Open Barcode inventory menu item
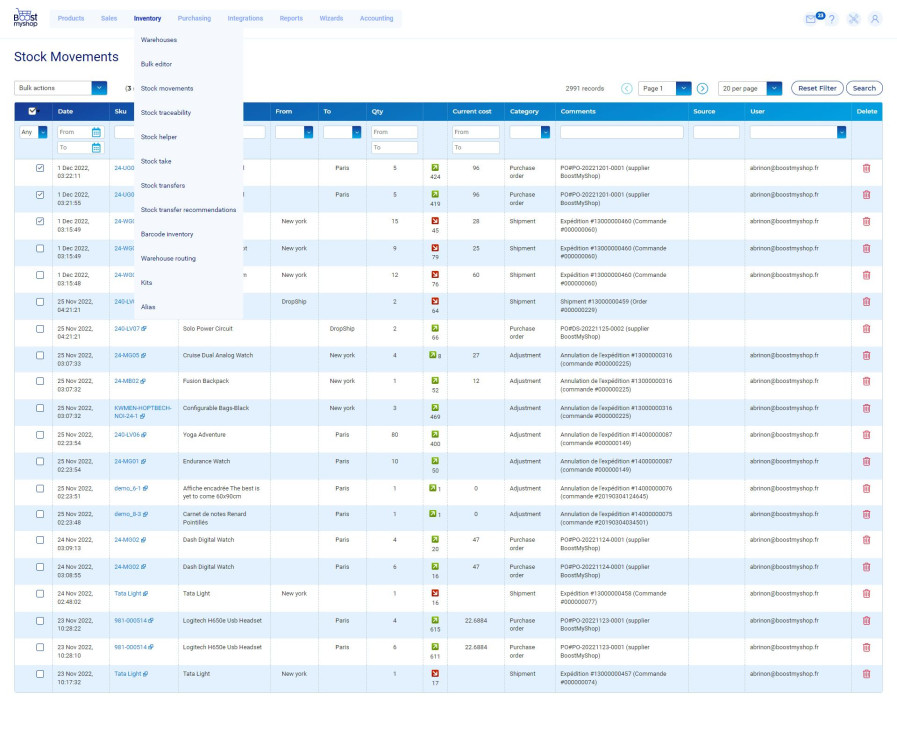The width and height of the screenshot is (897, 730). (x=167, y=234)
